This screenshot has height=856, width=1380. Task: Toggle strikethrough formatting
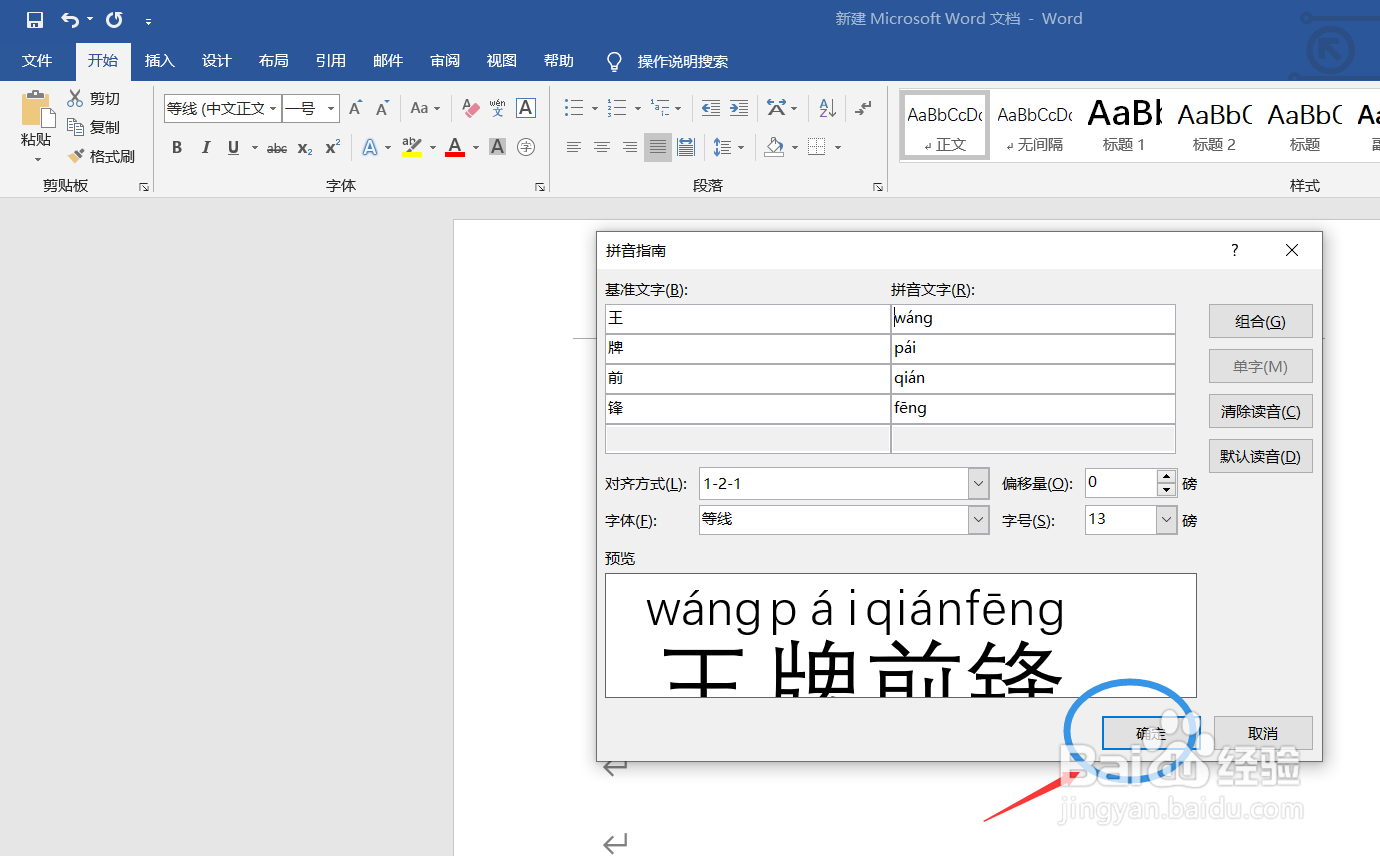pos(277,148)
